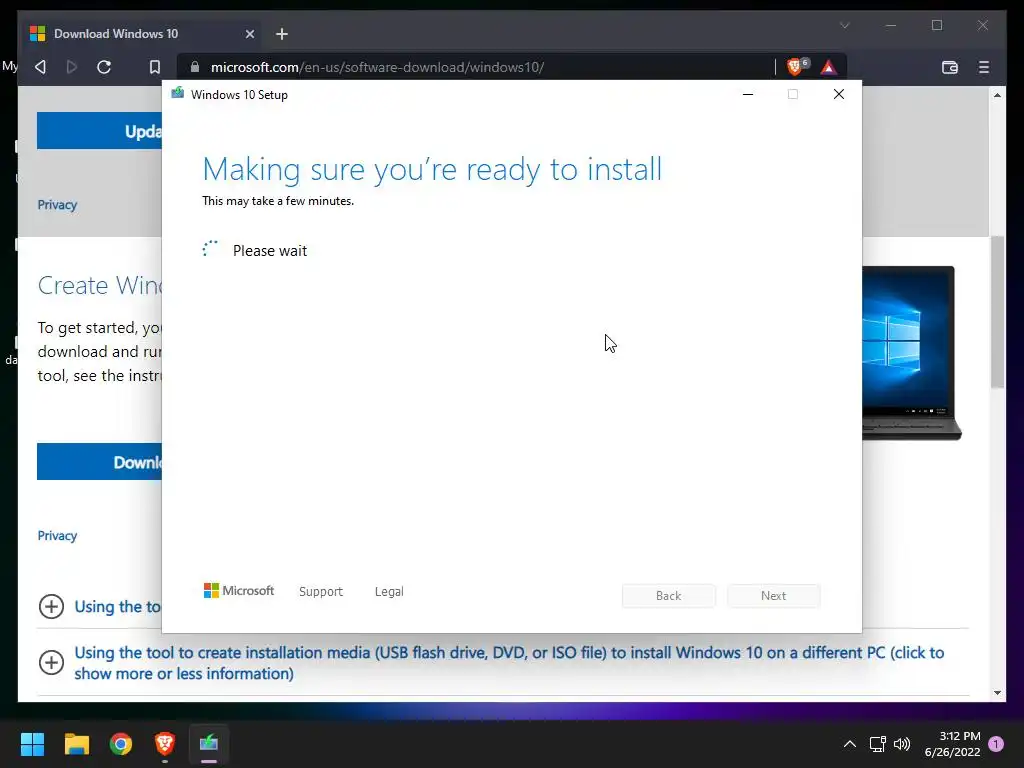1024x768 pixels.
Task: Open the browser hamburger menu
Action: (x=984, y=67)
